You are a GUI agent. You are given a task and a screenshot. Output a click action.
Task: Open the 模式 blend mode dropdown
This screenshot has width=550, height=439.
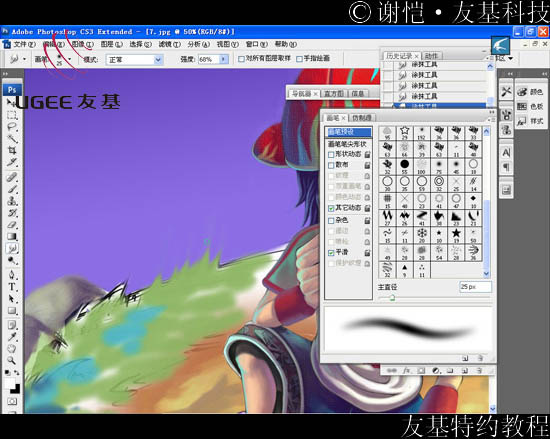pyautogui.click(x=158, y=60)
